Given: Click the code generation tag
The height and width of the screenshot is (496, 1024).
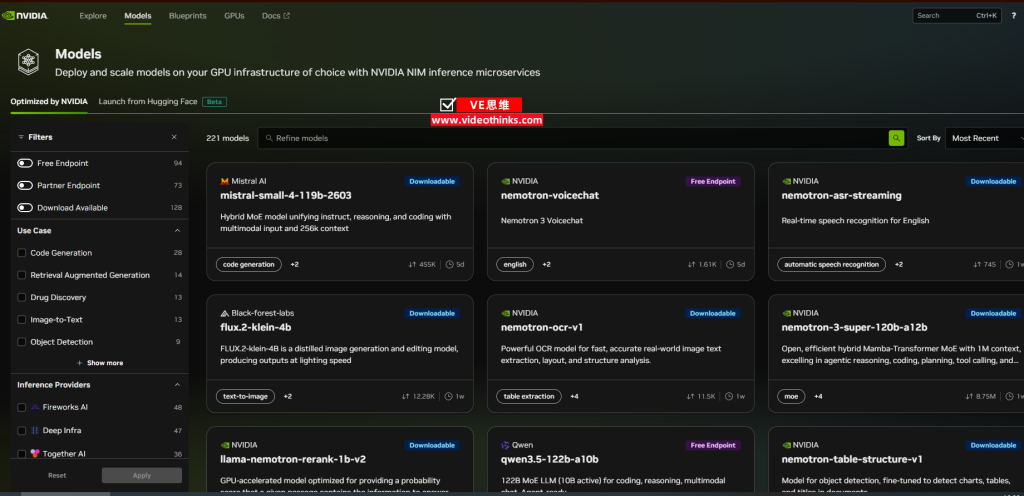Looking at the screenshot, I should (249, 264).
